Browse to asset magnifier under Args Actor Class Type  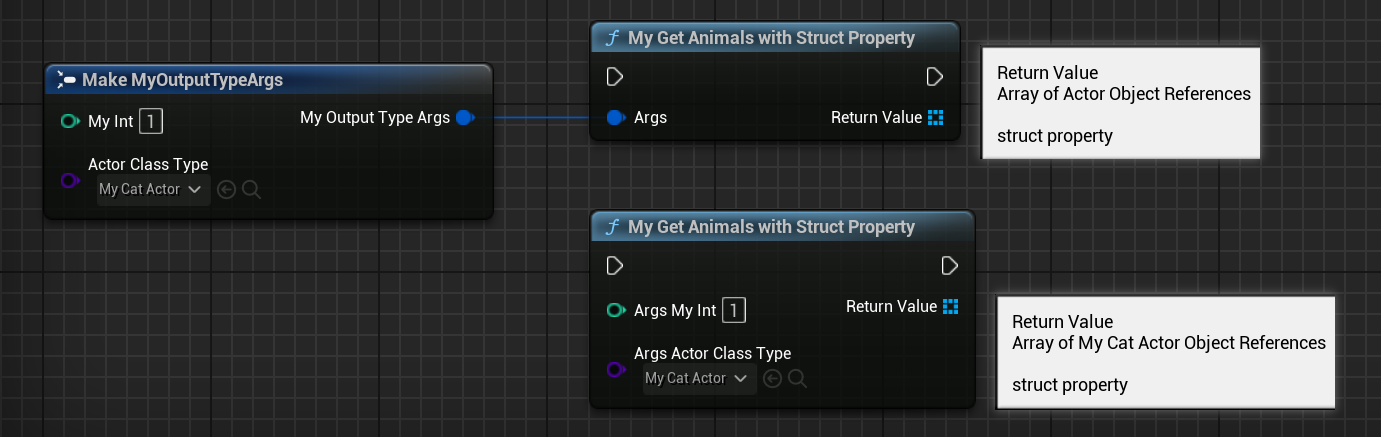797,378
